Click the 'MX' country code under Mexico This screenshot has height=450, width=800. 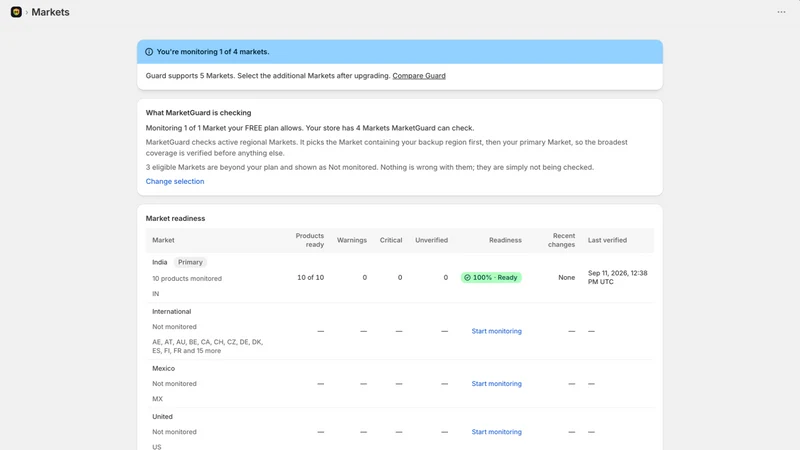click(157, 399)
